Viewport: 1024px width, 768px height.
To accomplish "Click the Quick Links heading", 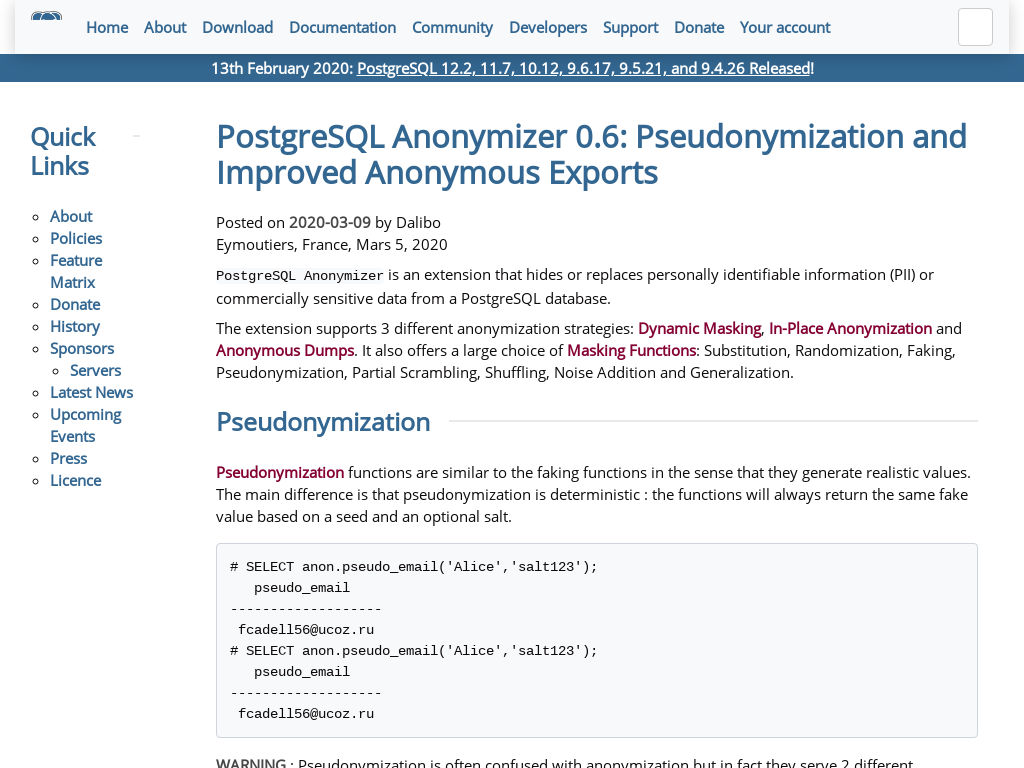I will click(x=63, y=152).
